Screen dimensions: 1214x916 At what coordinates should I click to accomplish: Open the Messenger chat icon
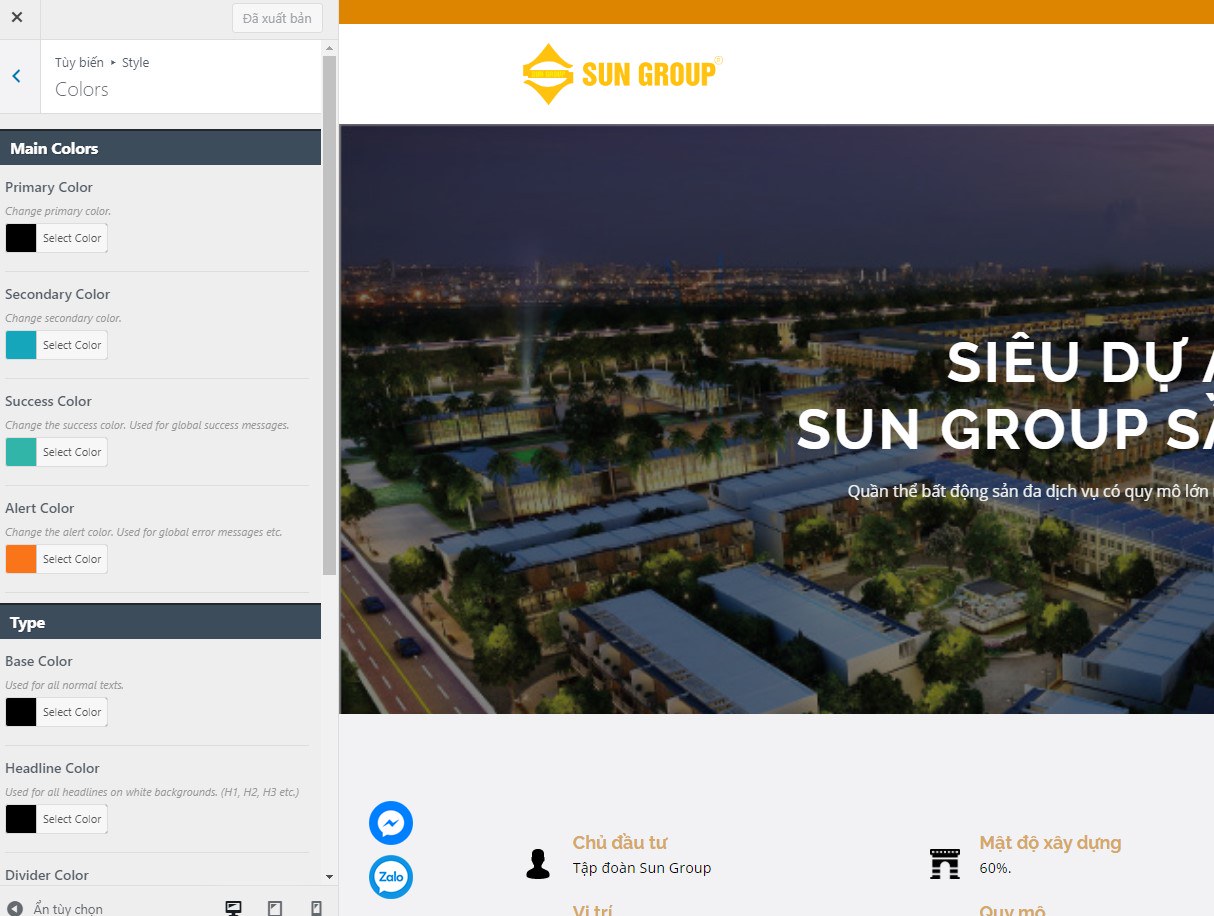(391, 823)
